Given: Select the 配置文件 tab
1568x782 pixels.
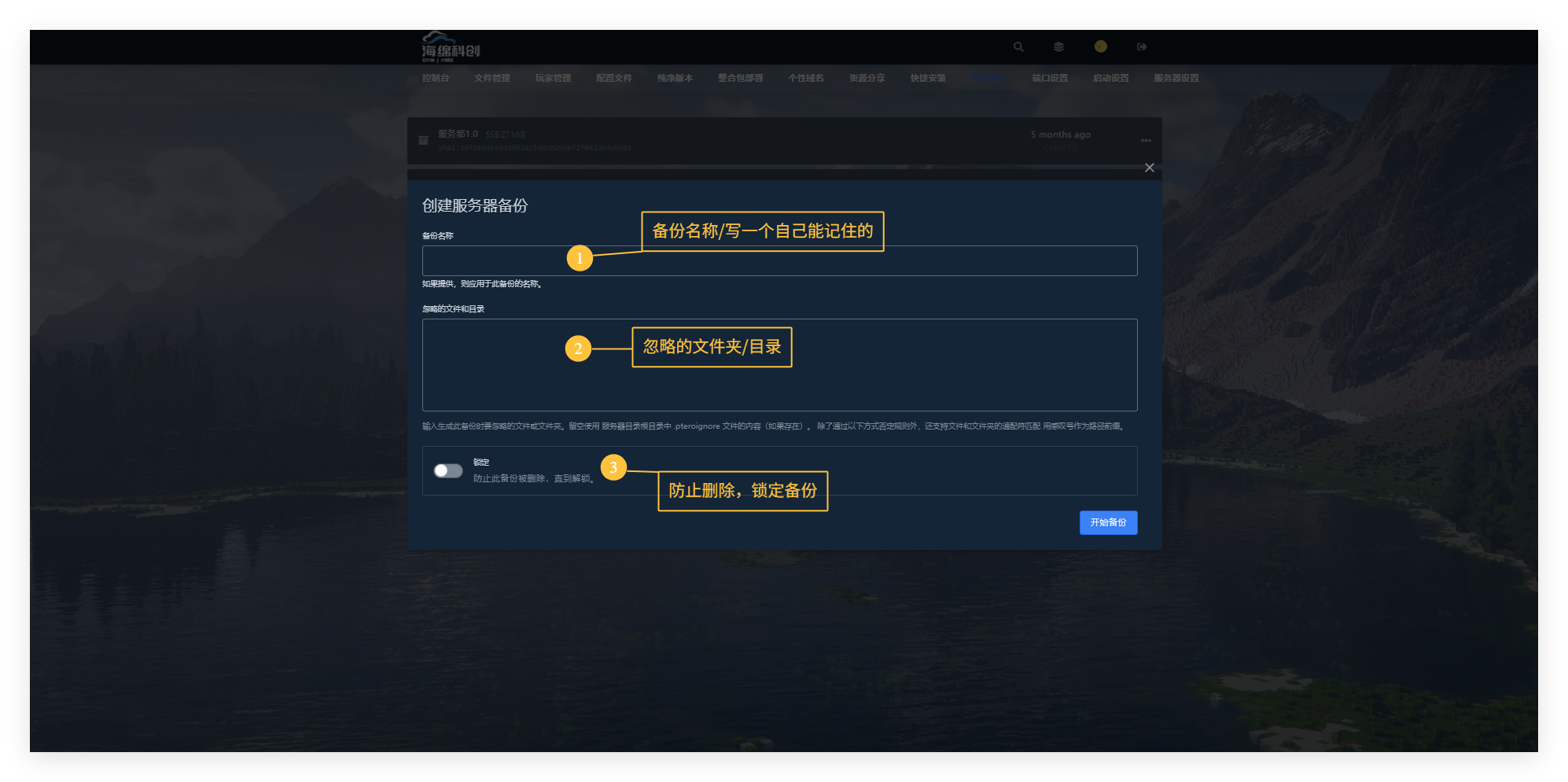Looking at the screenshot, I should click(614, 78).
